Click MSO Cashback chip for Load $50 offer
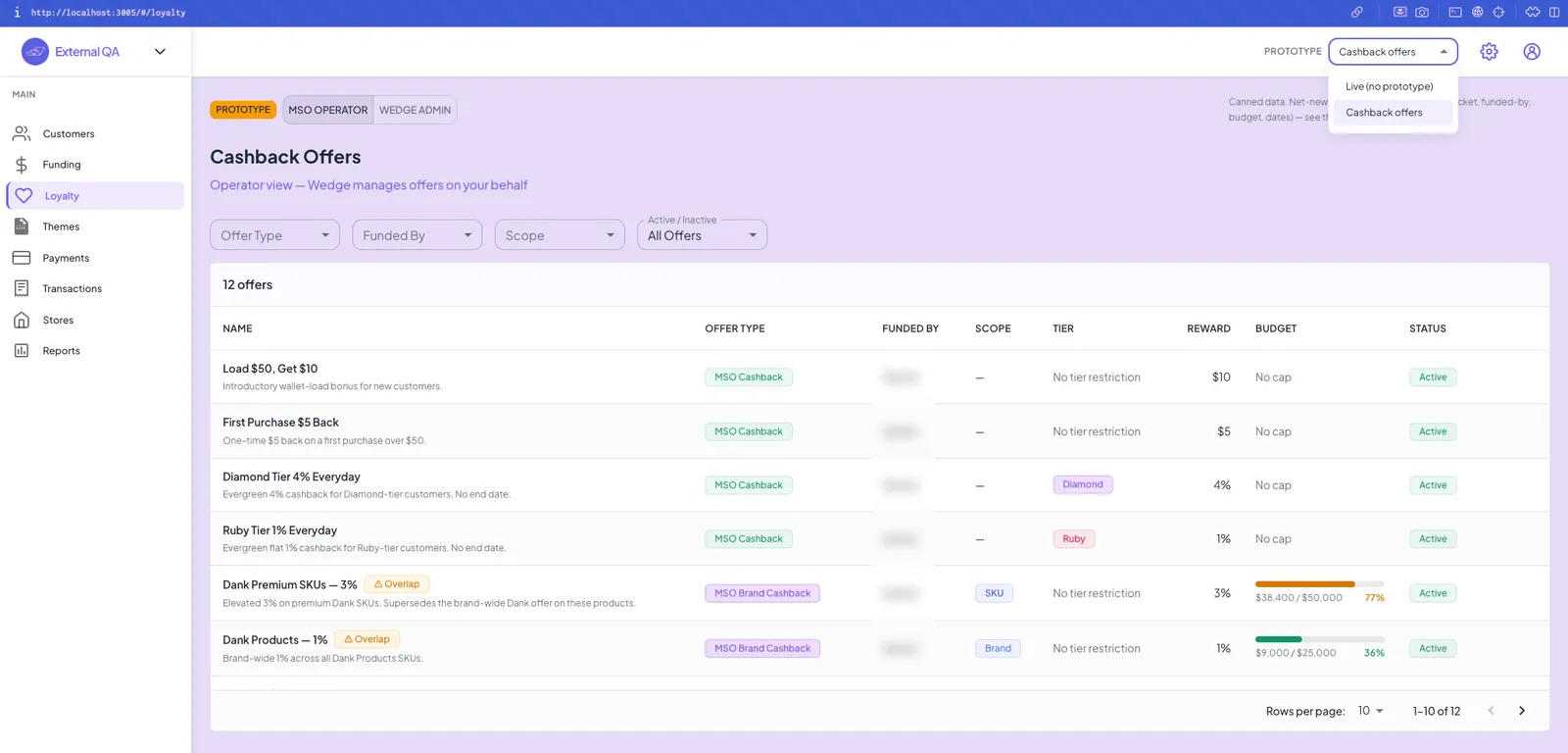Screen dimensions: 1568x753 [x=749, y=377]
